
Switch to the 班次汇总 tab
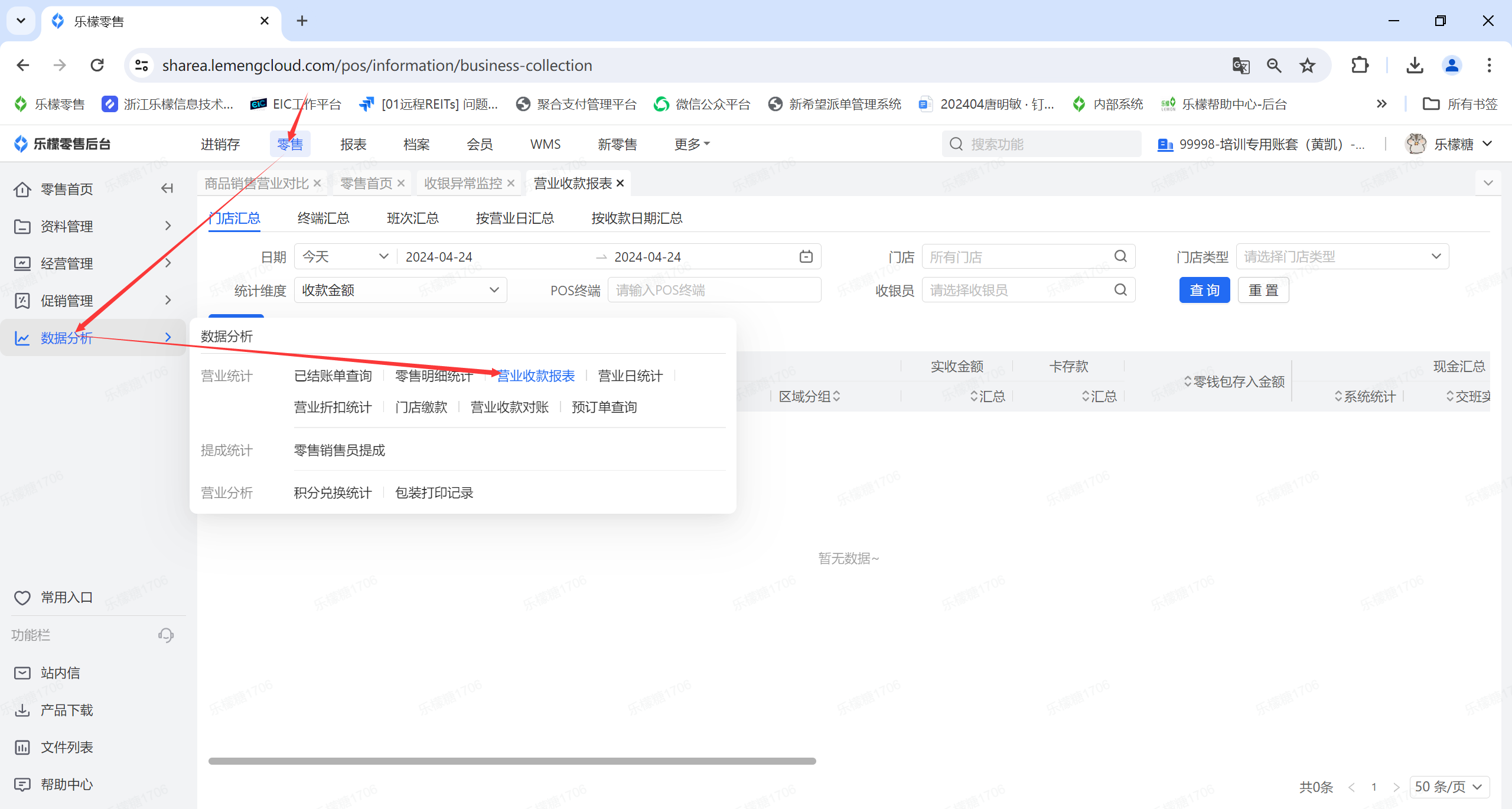[x=413, y=218]
